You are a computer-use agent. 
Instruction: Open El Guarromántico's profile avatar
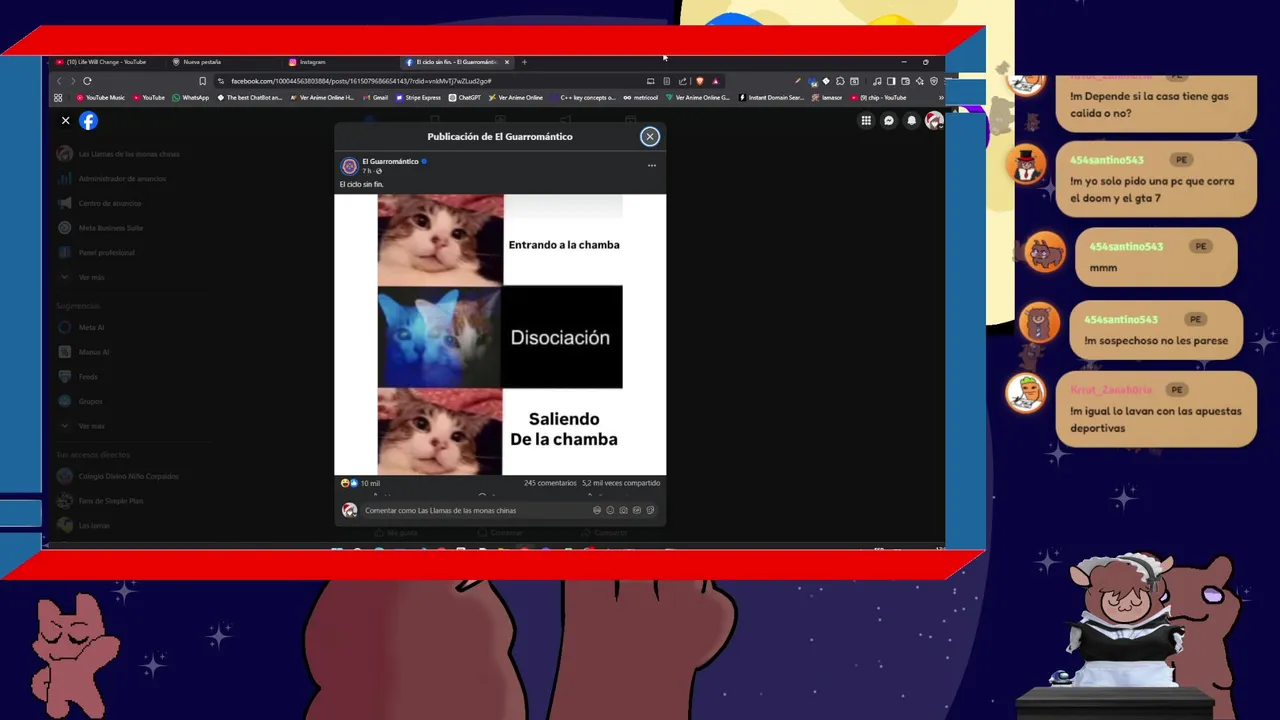(349, 166)
